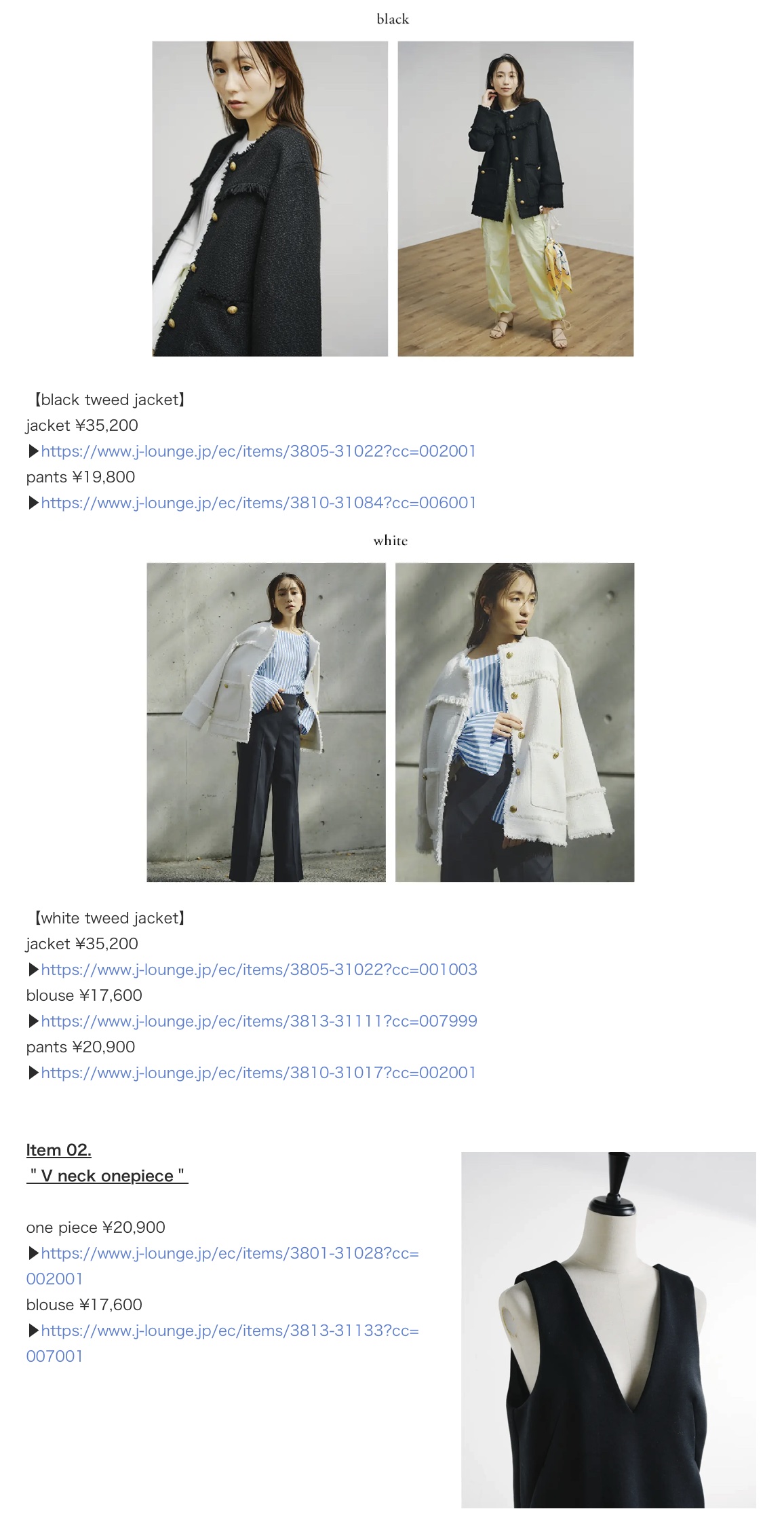Screen dimensions: 784x1528
Task: Click the arrow icon before one piece link
Action: pos(33,1253)
